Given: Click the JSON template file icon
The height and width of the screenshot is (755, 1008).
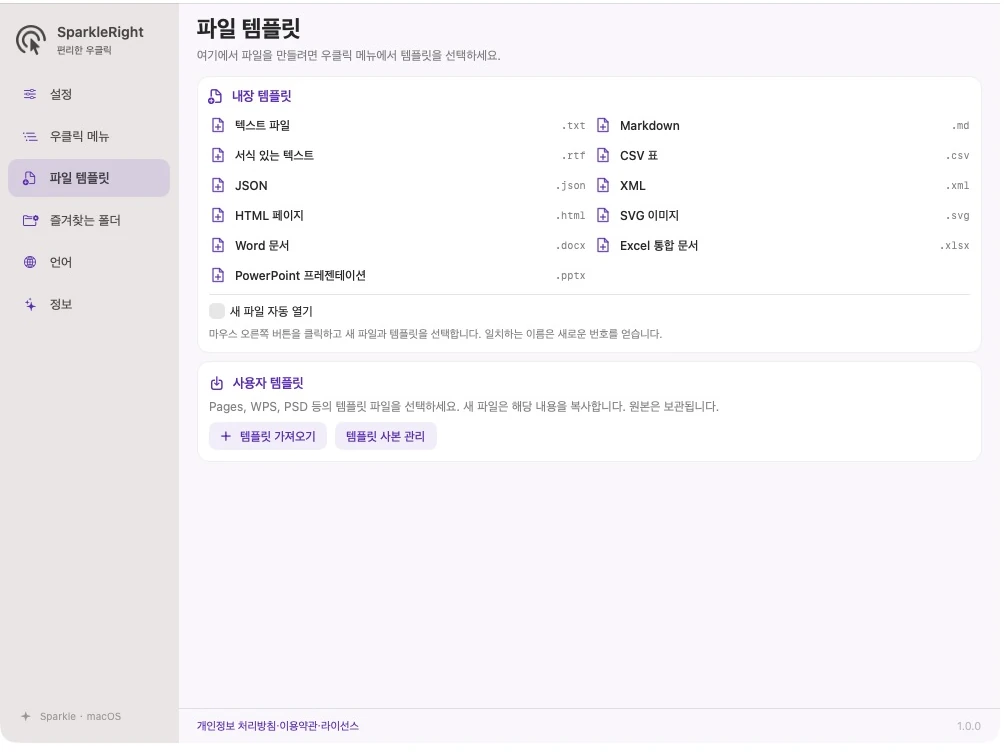Looking at the screenshot, I should (218, 186).
